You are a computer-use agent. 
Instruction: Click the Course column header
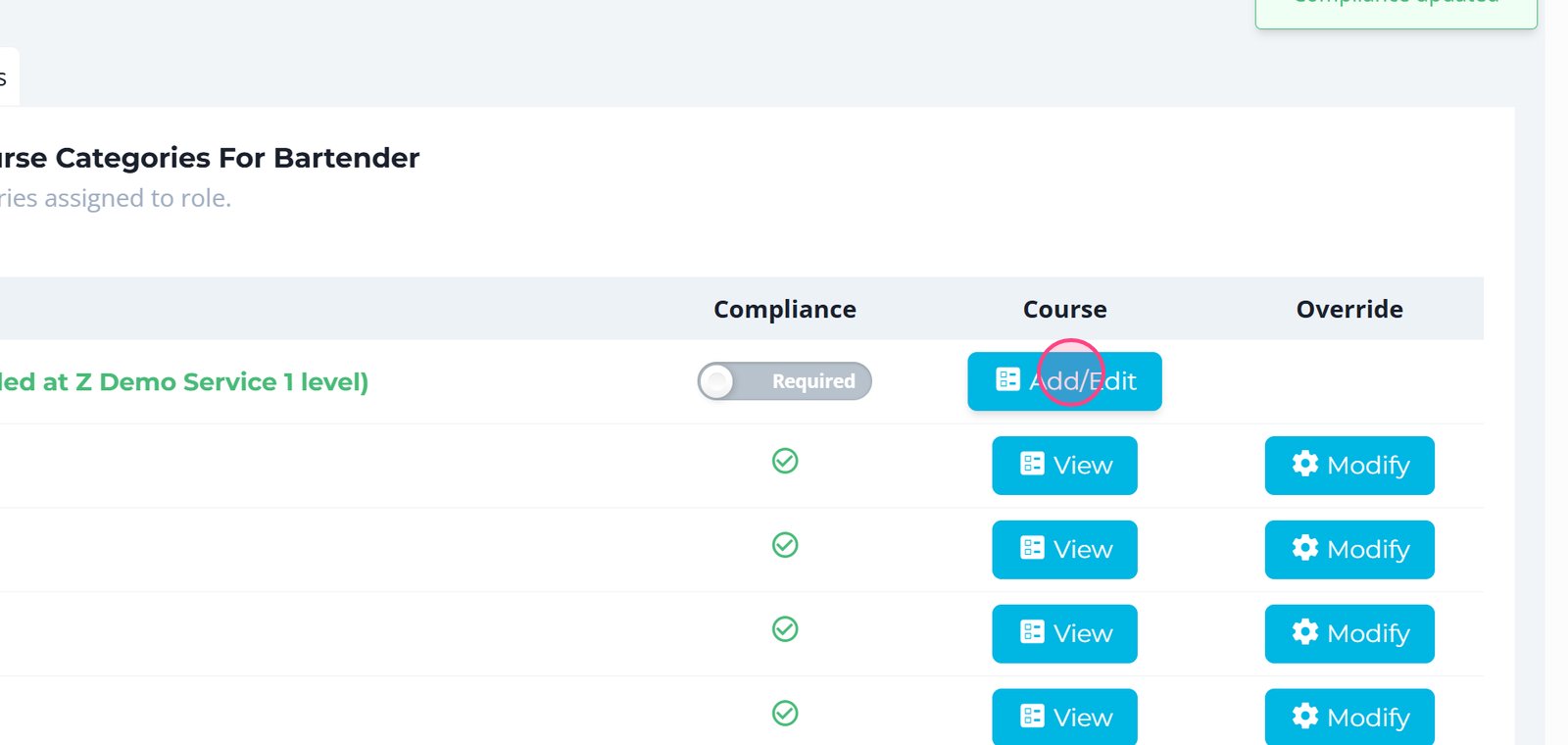pyautogui.click(x=1065, y=310)
